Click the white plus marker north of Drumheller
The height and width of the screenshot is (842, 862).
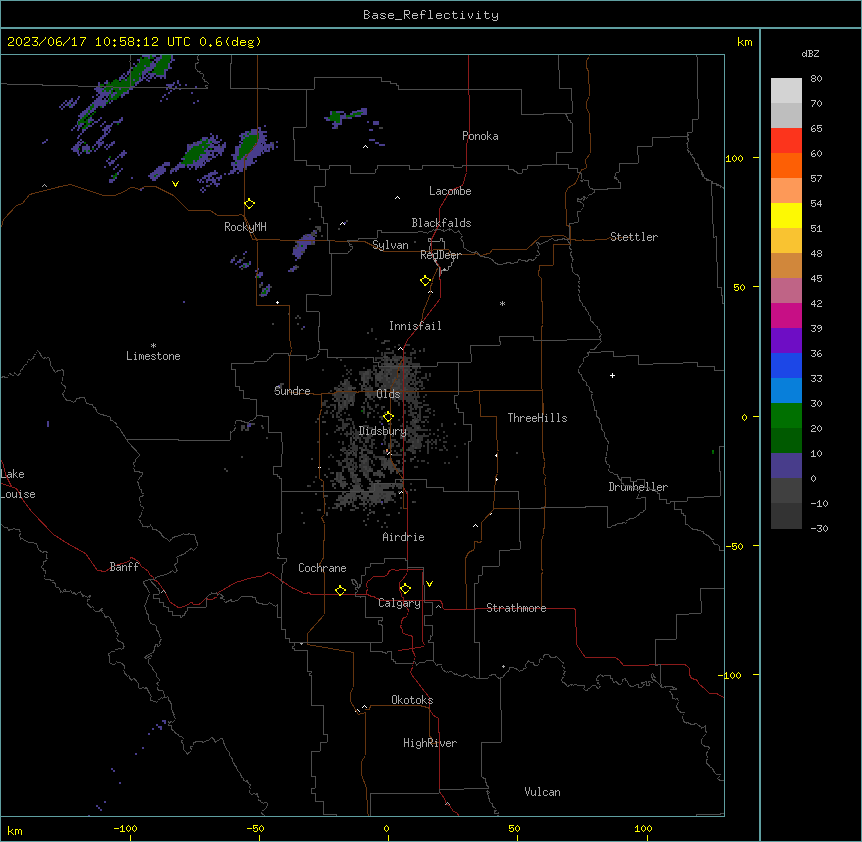pyautogui.click(x=612, y=375)
